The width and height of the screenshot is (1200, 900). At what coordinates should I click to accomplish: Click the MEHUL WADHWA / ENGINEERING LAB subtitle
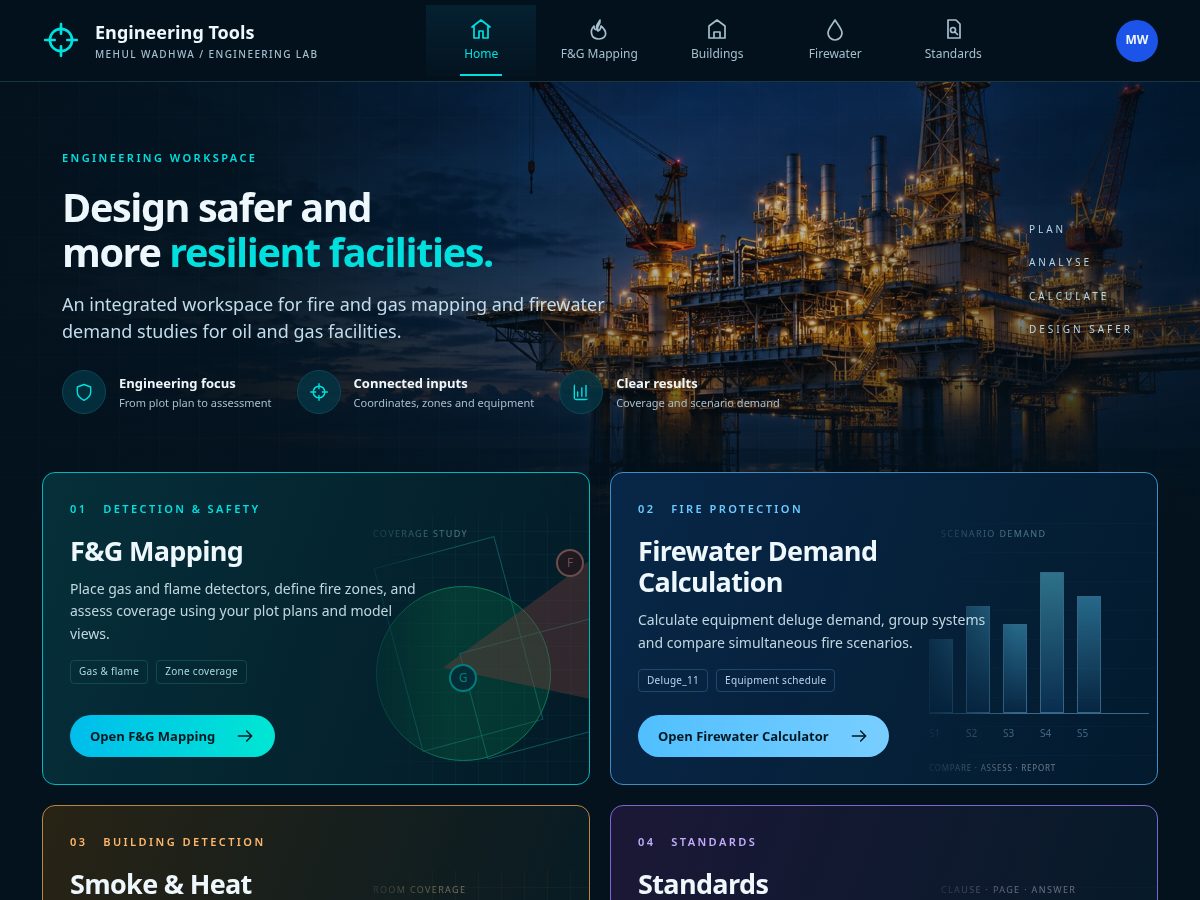206,54
